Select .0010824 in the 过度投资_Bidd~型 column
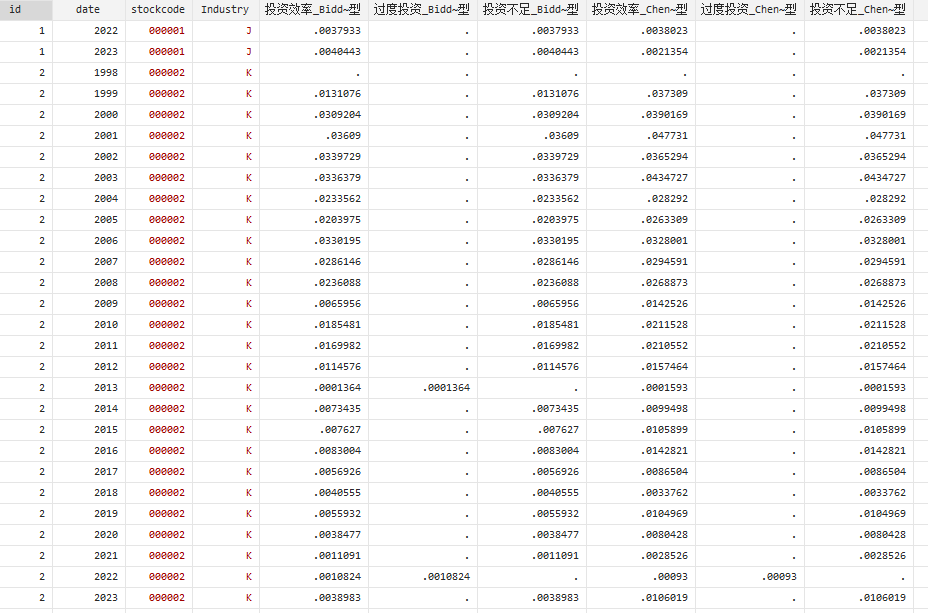Image resolution: width=928 pixels, height=613 pixels. click(x=442, y=577)
